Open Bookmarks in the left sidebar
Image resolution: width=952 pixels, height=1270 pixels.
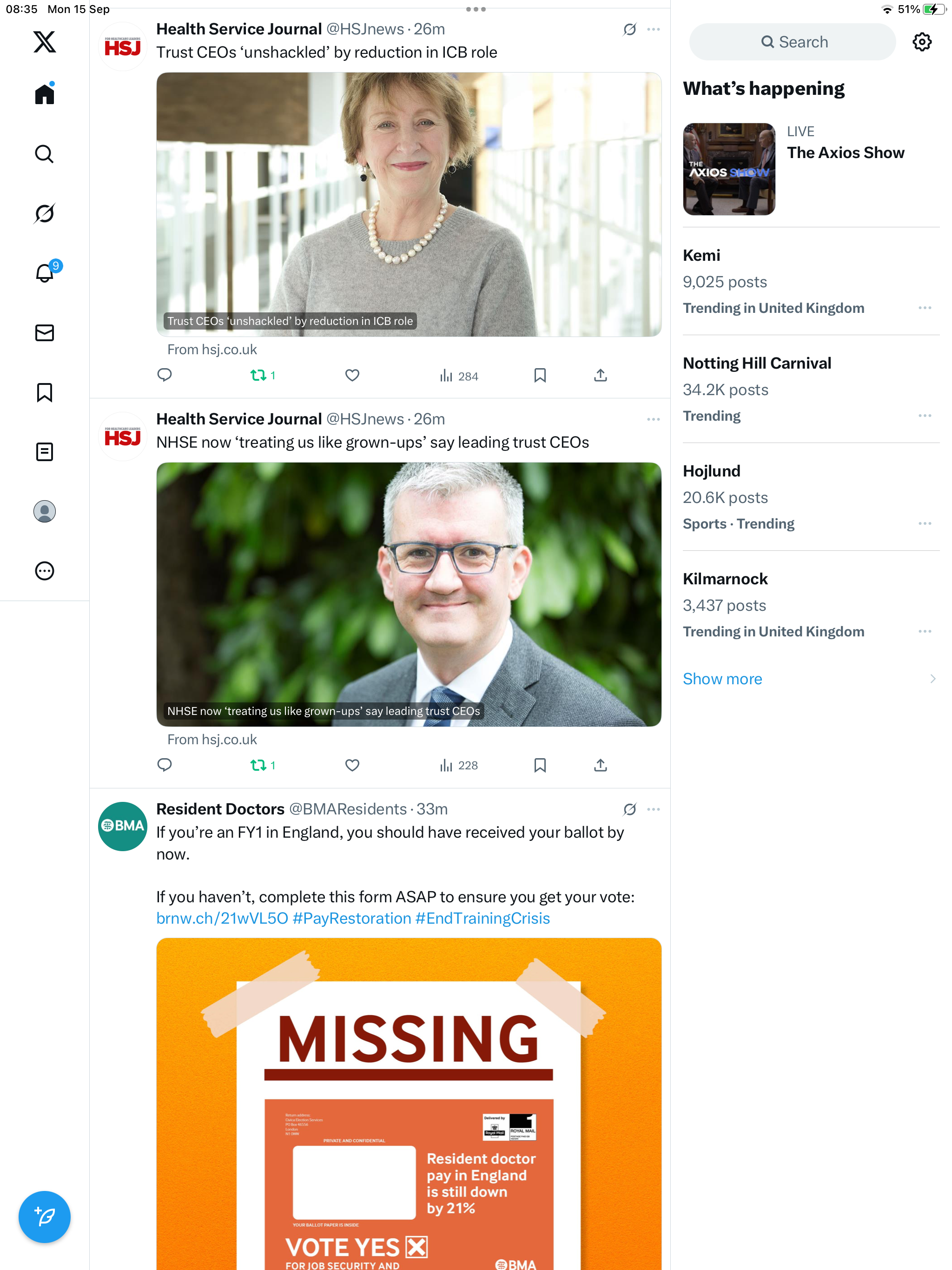coord(44,393)
